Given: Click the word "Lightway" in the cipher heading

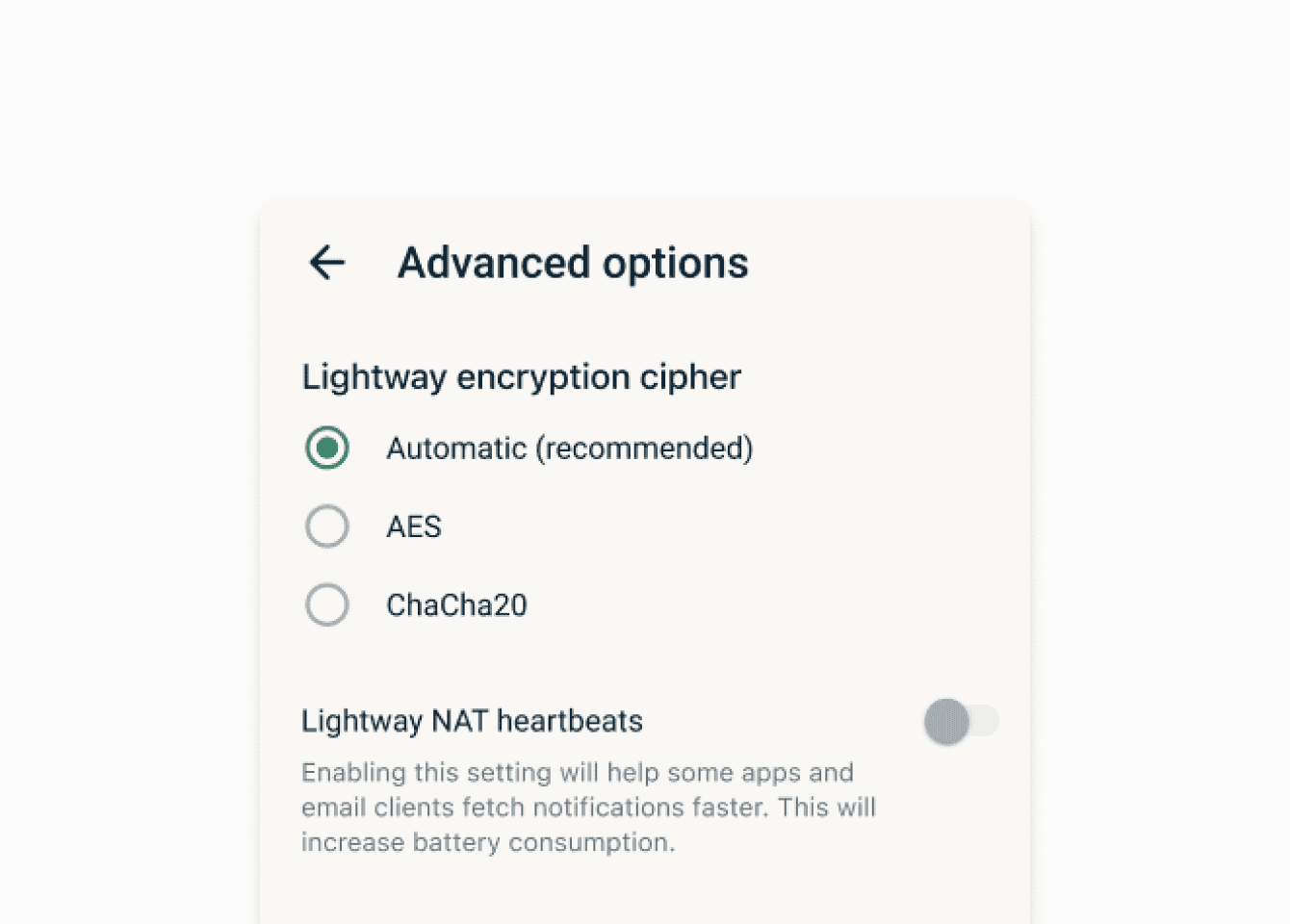Looking at the screenshot, I should point(374,377).
